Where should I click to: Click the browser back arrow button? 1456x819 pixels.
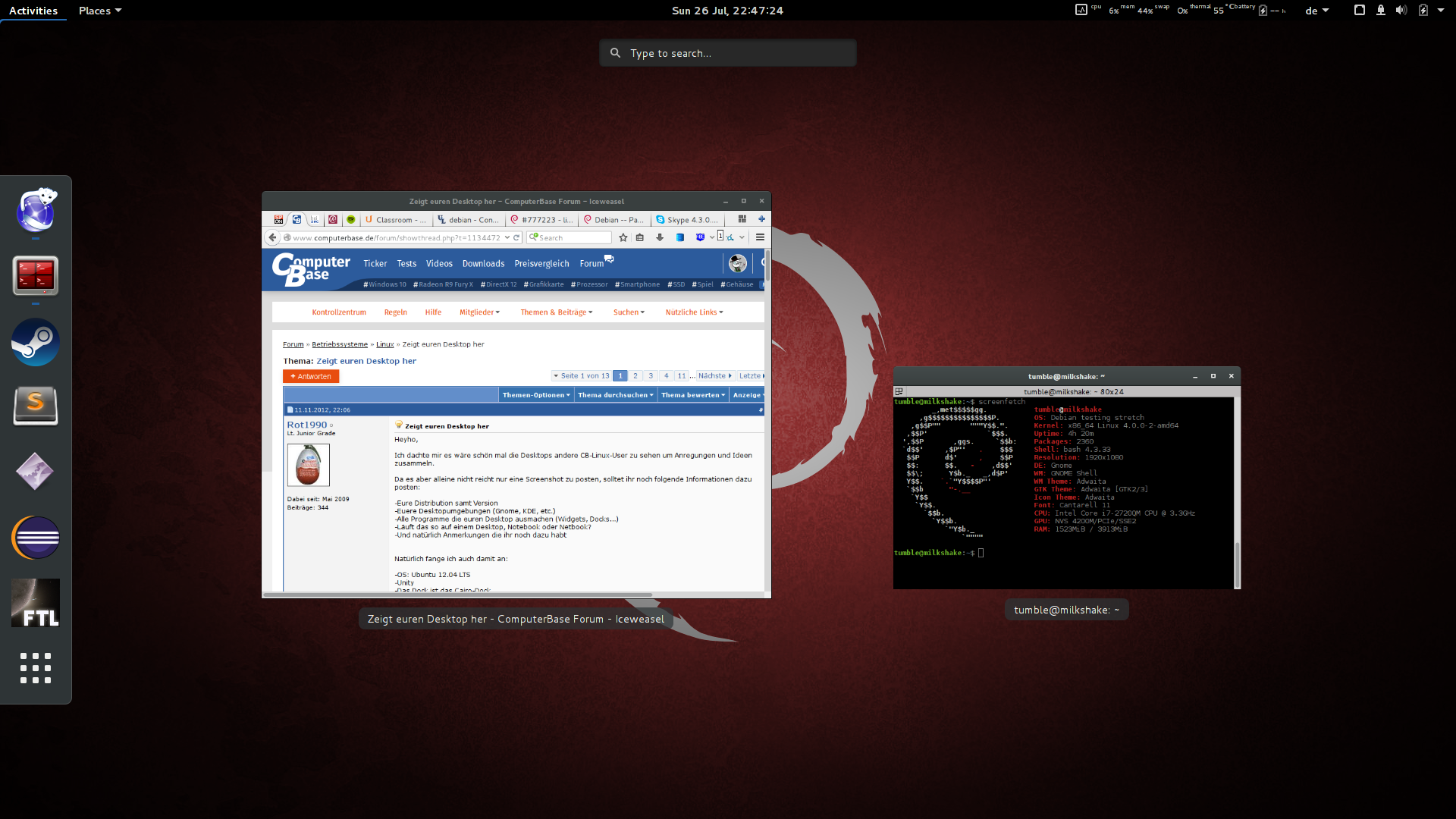pyautogui.click(x=272, y=237)
